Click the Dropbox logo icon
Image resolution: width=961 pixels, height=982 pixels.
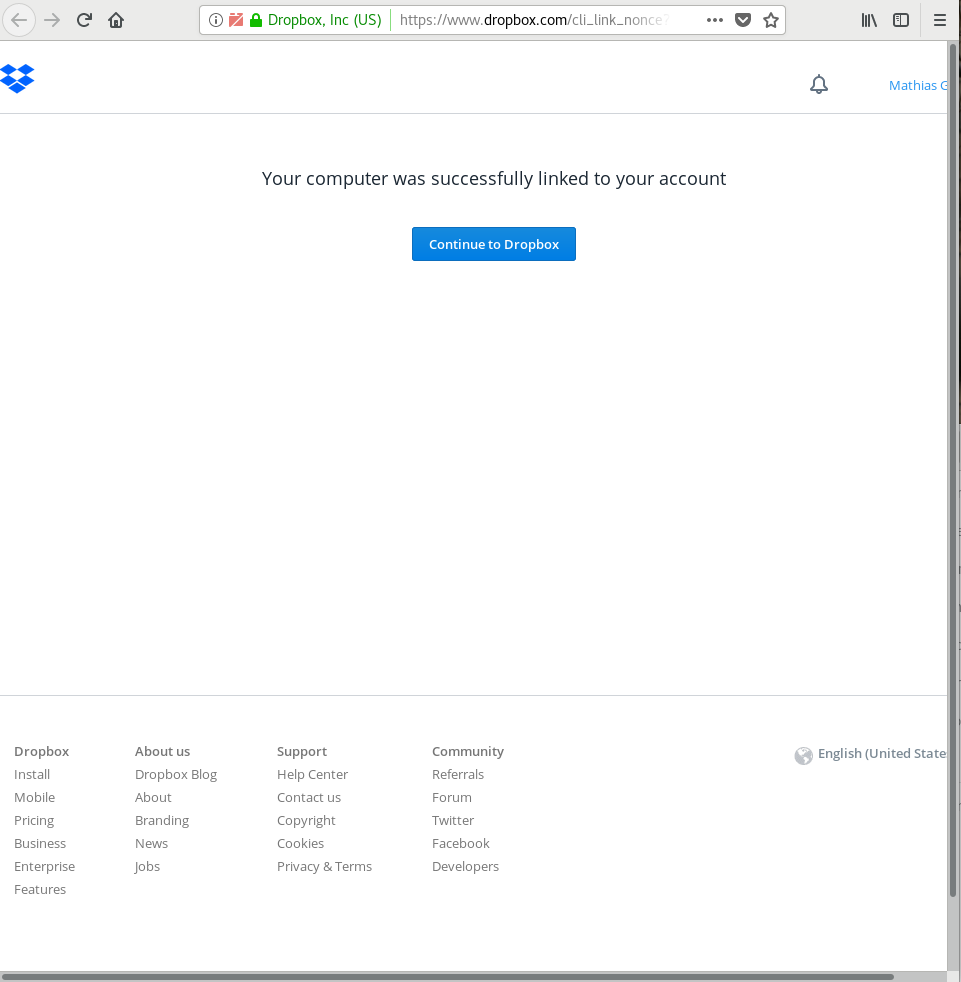(x=18, y=78)
